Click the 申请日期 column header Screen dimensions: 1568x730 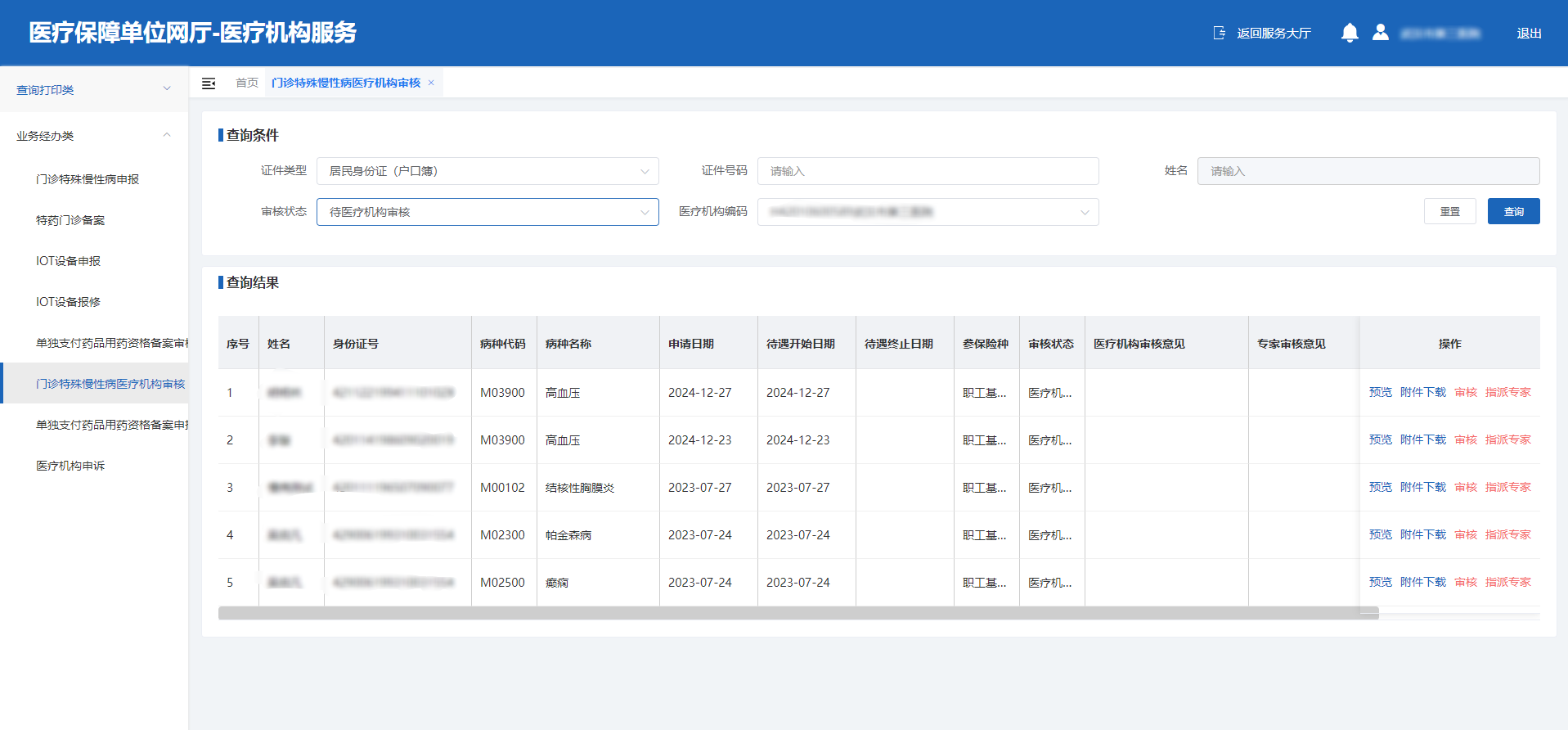(691, 344)
